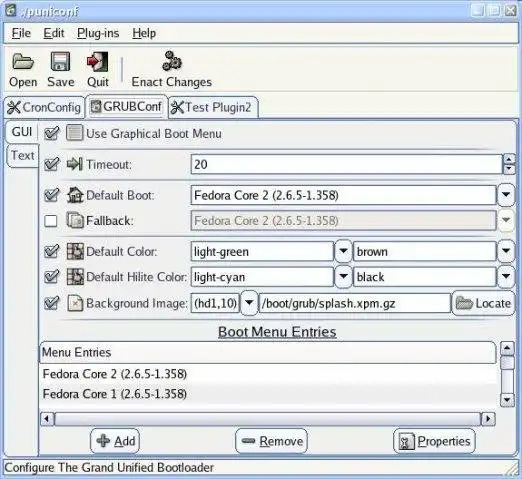Click in the Timeout value field
This screenshot has height=479, width=522.
[347, 164]
